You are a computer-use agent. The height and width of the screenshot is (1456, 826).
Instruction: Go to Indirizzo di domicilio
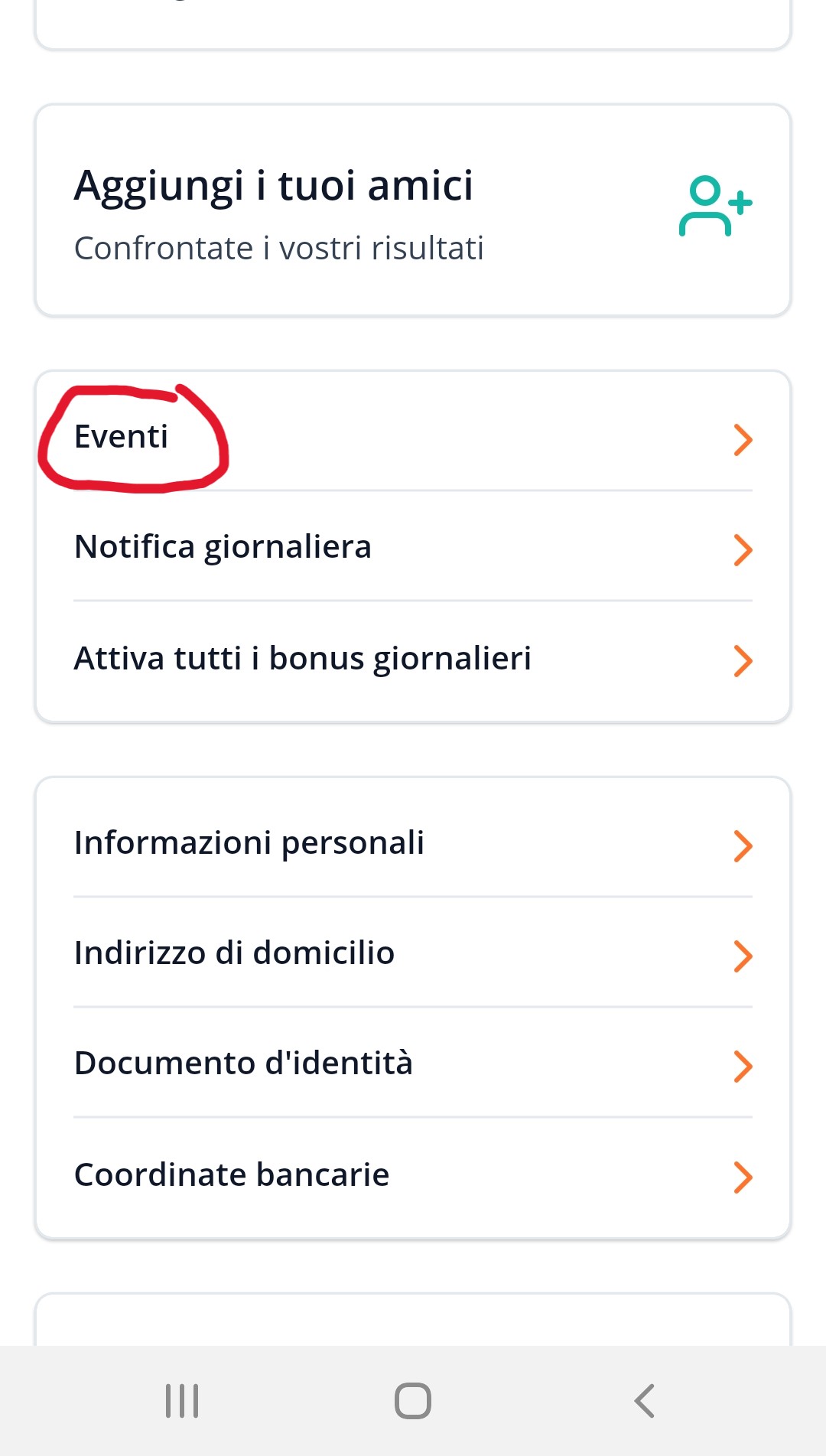click(413, 953)
